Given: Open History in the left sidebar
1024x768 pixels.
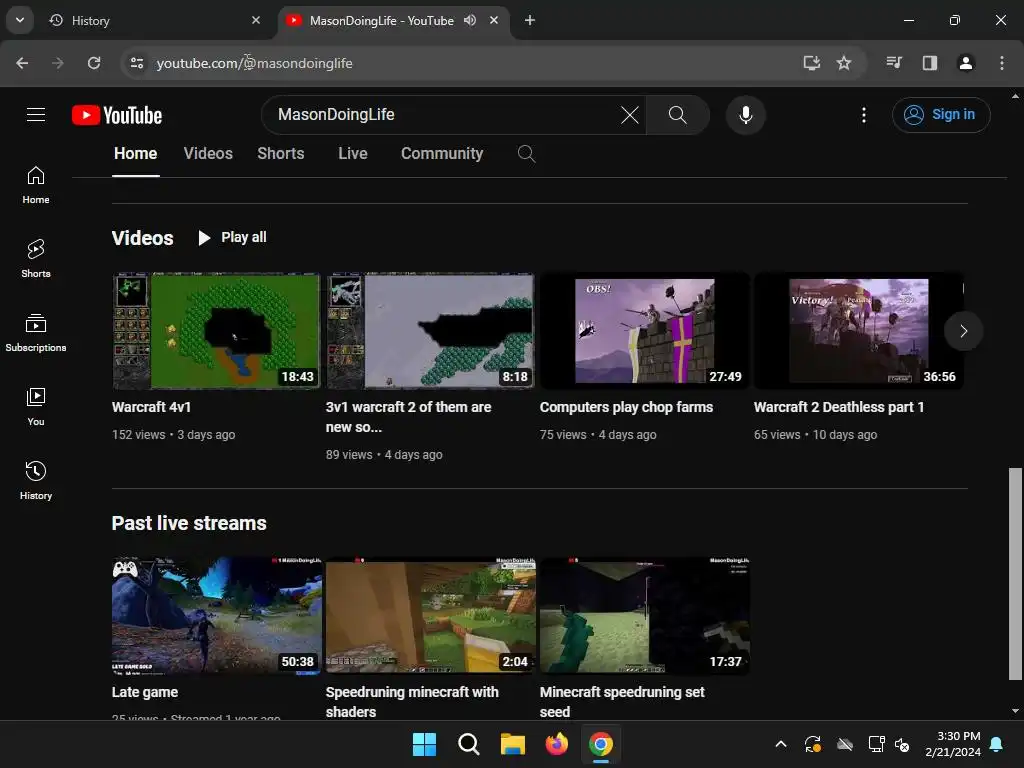Looking at the screenshot, I should point(36,480).
